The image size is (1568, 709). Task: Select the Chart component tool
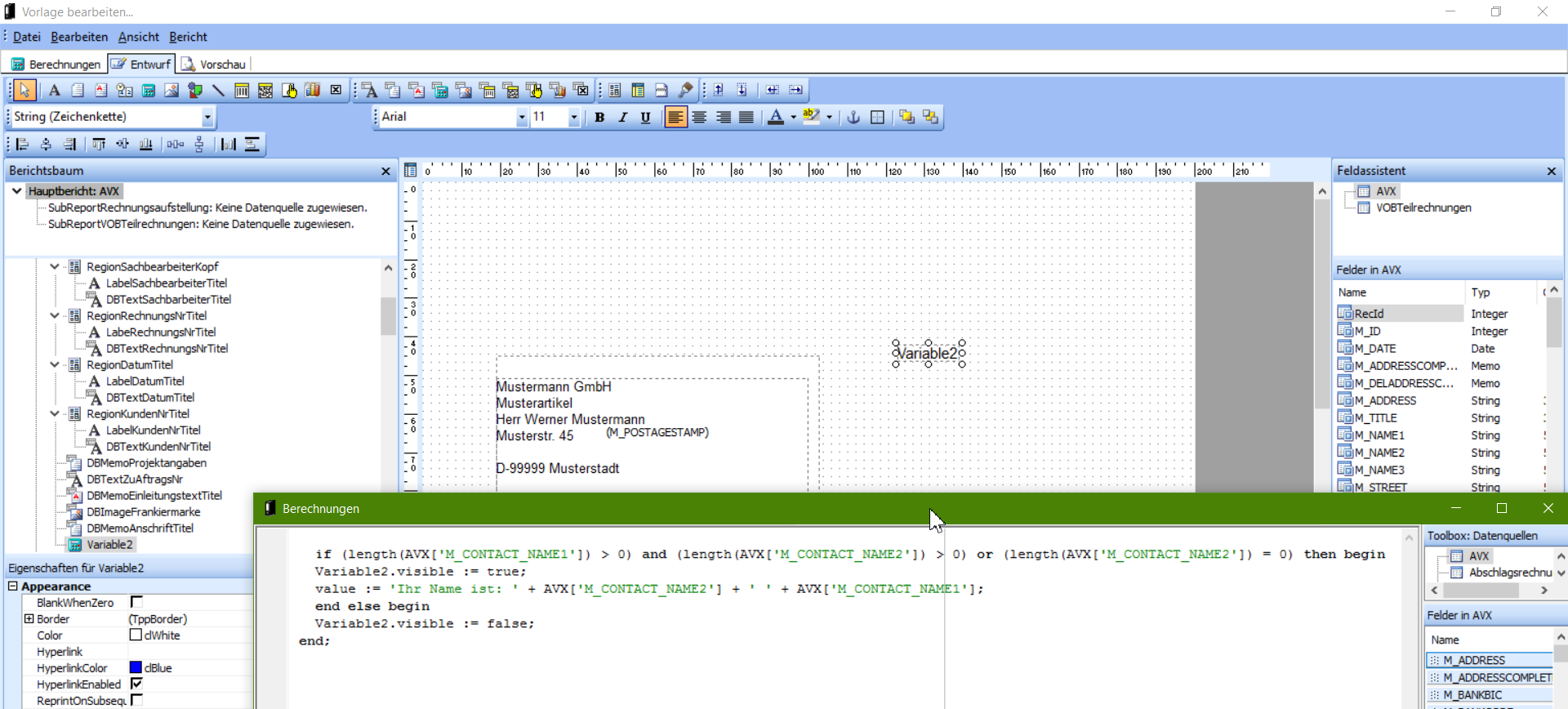pyautogui.click(x=313, y=90)
